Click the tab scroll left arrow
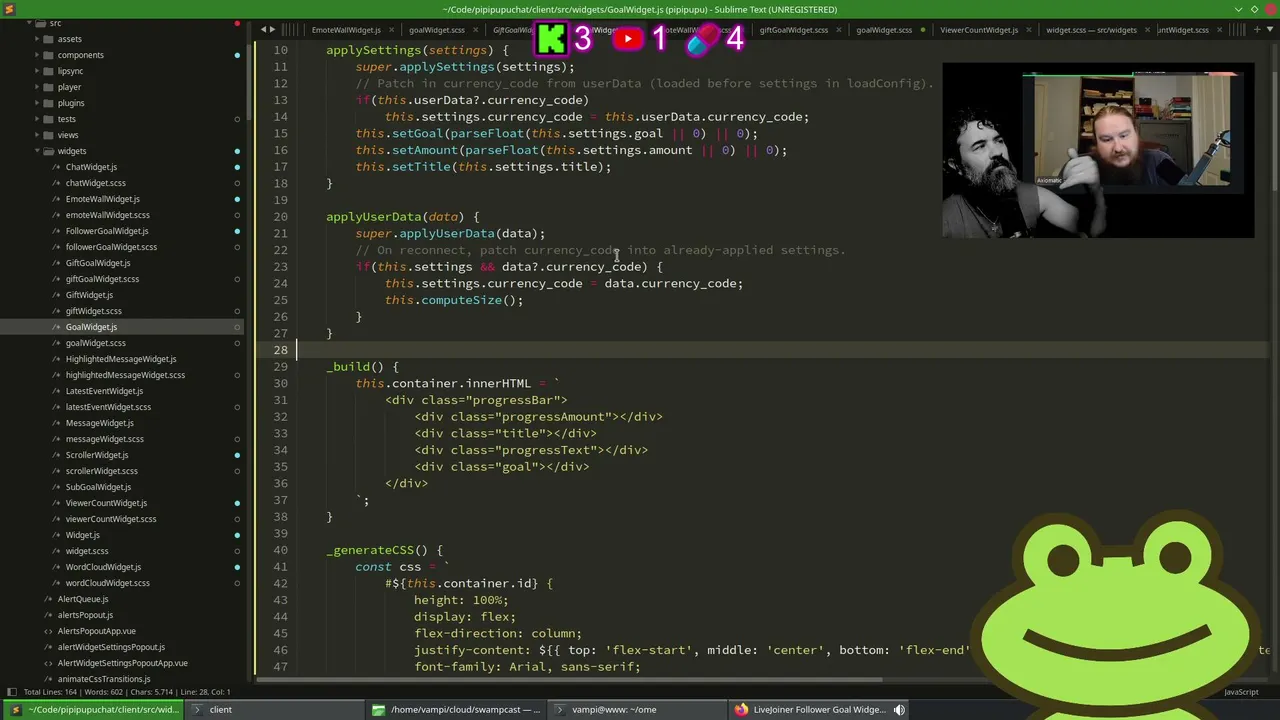This screenshot has height=720, width=1280. click(x=263, y=30)
